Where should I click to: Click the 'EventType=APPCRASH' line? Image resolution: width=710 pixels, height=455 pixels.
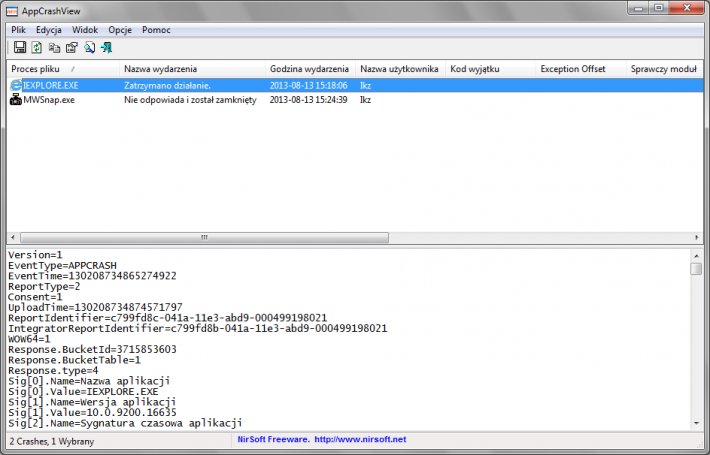(x=62, y=265)
